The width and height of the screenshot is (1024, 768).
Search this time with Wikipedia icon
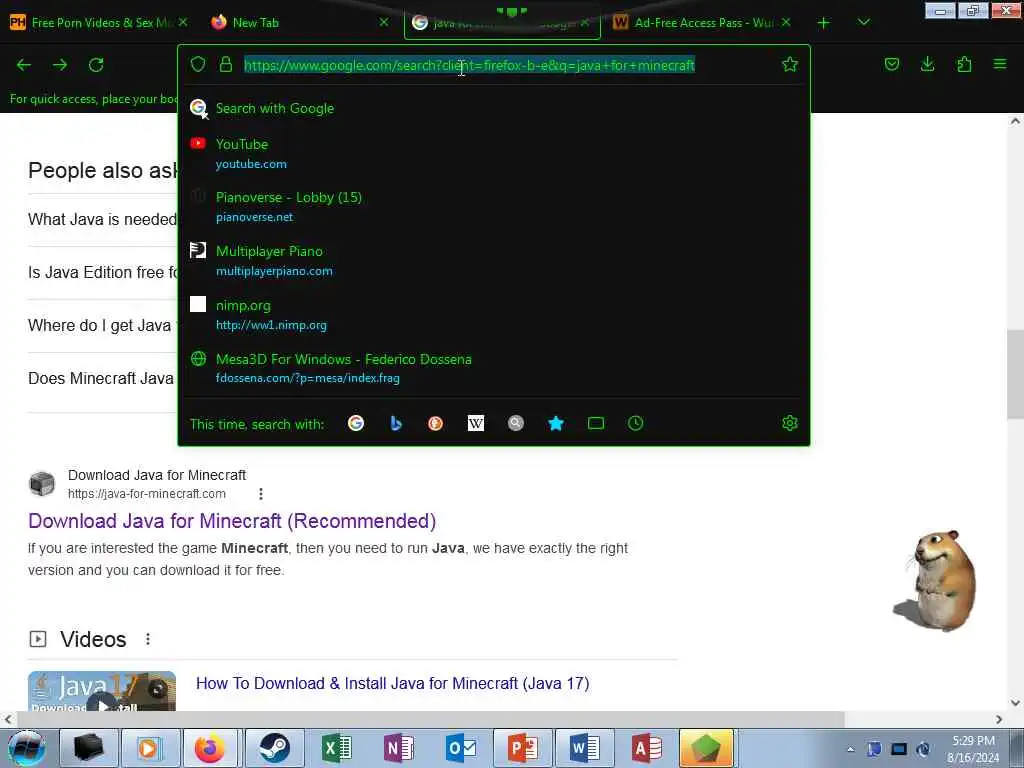(475, 423)
